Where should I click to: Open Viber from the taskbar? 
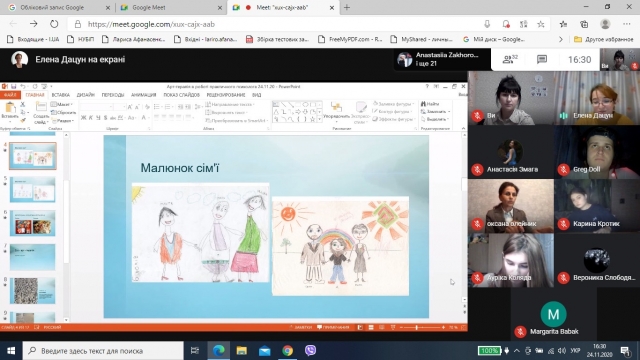[310, 350]
